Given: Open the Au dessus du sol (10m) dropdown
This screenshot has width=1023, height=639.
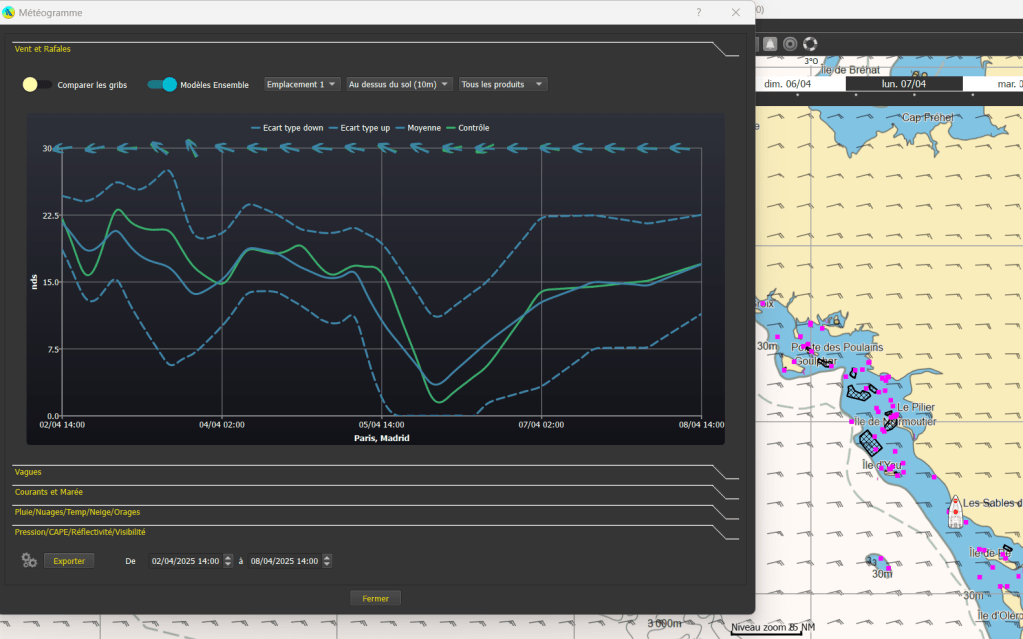Looking at the screenshot, I should pos(399,85).
